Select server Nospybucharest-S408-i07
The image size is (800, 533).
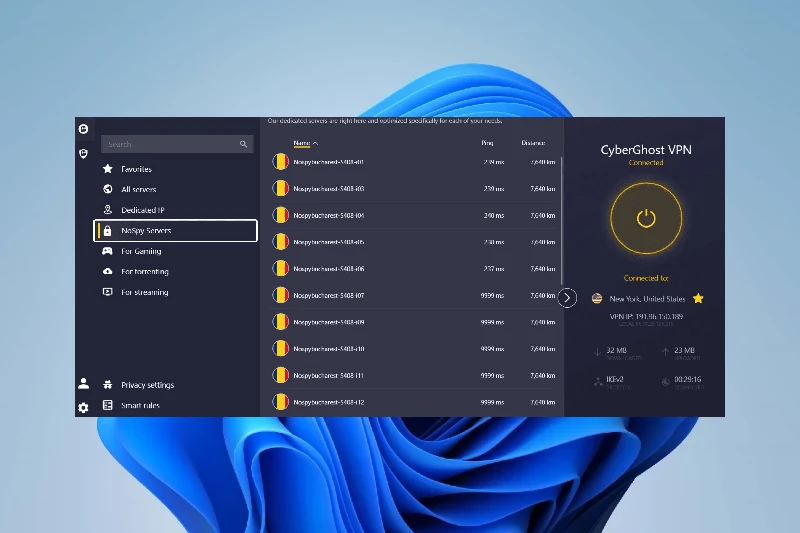[413, 295]
